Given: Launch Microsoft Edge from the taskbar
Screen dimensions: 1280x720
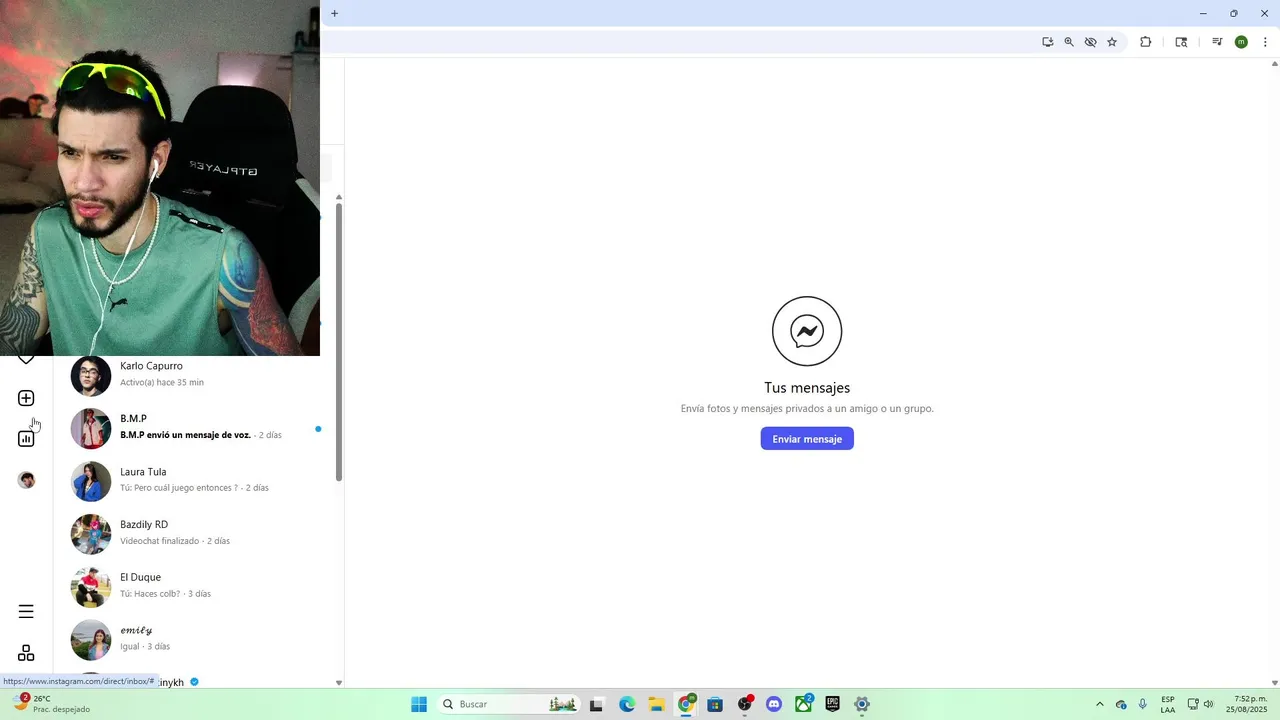Looking at the screenshot, I should point(627,704).
